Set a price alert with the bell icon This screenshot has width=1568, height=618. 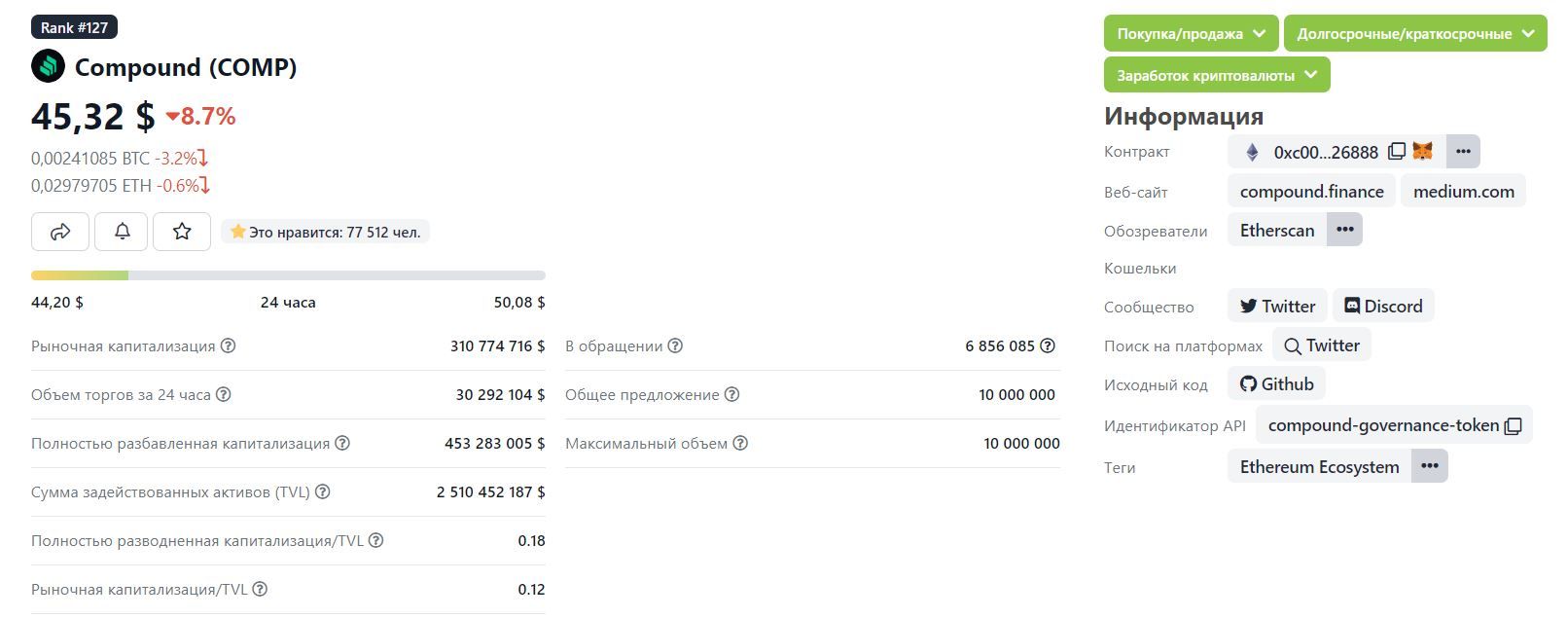(122, 232)
